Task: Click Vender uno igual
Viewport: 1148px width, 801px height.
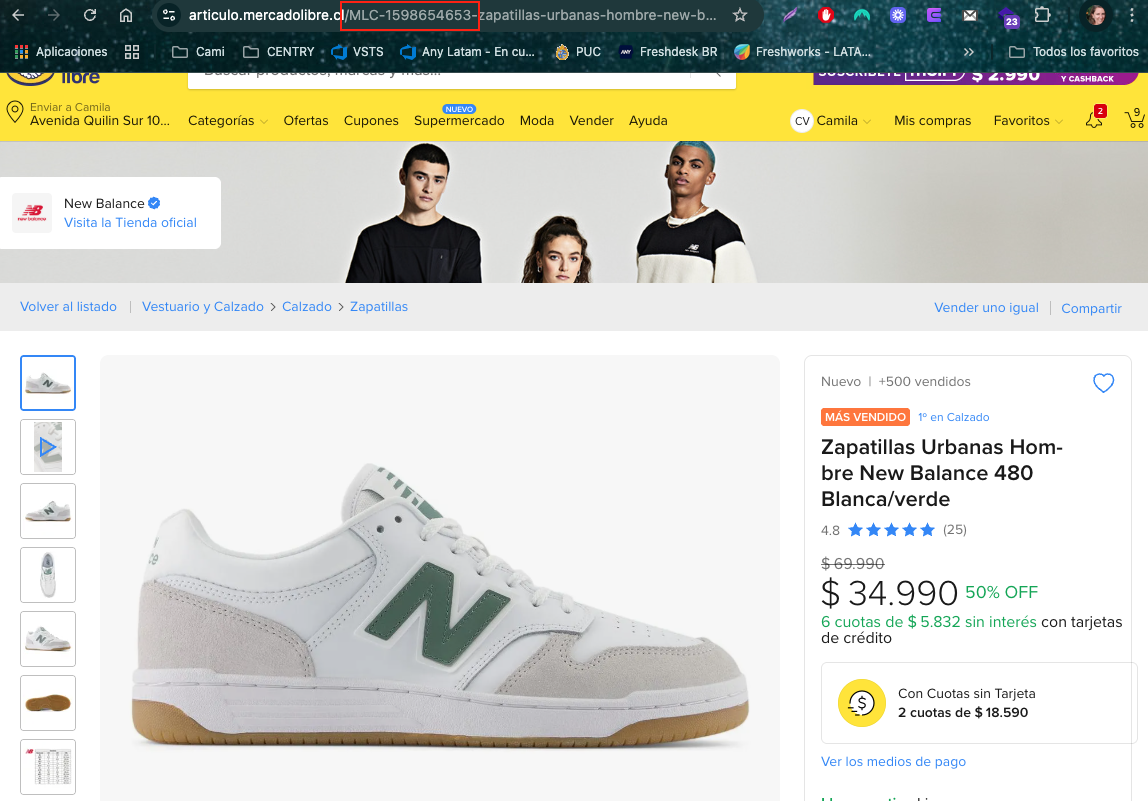Action: 986,308
